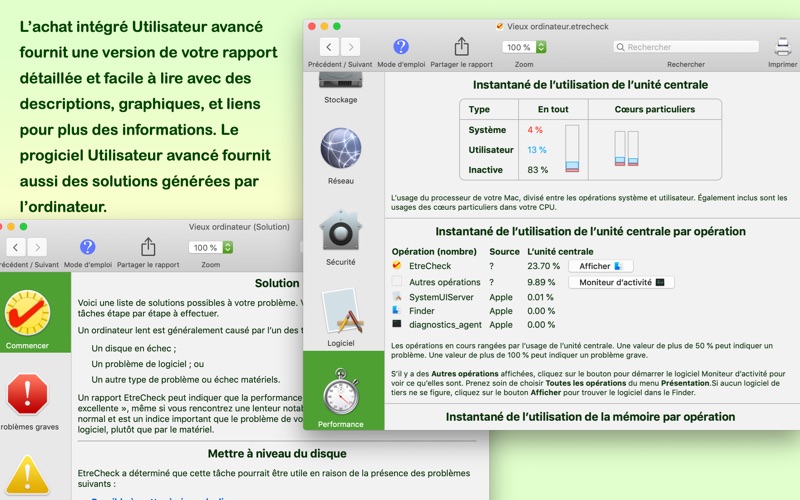Go forward in the Solution window

click(x=37, y=247)
